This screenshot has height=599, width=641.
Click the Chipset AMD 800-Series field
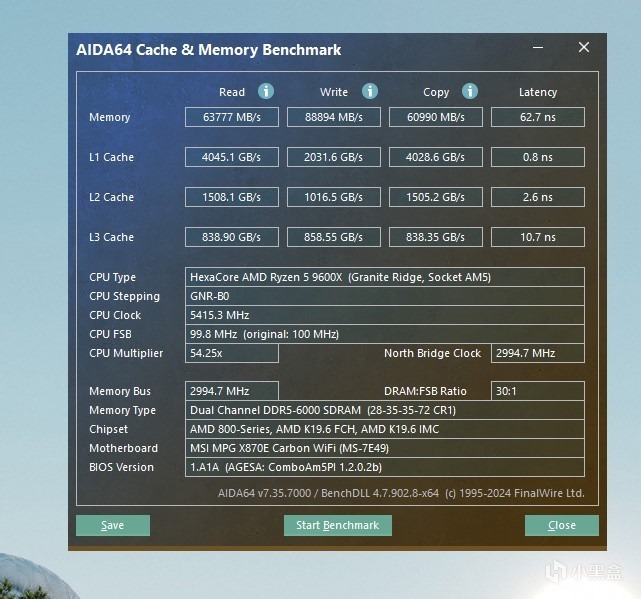385,429
